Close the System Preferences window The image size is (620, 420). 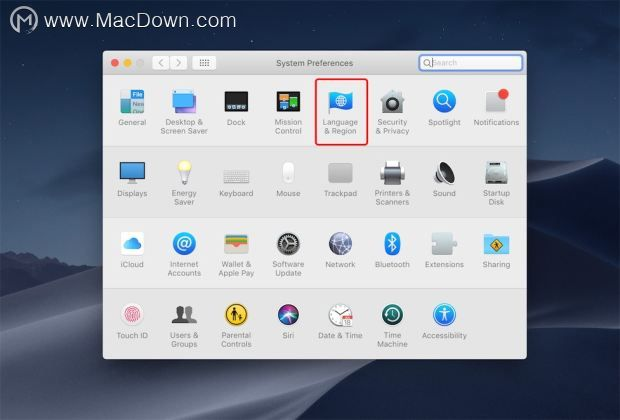[x=115, y=63]
